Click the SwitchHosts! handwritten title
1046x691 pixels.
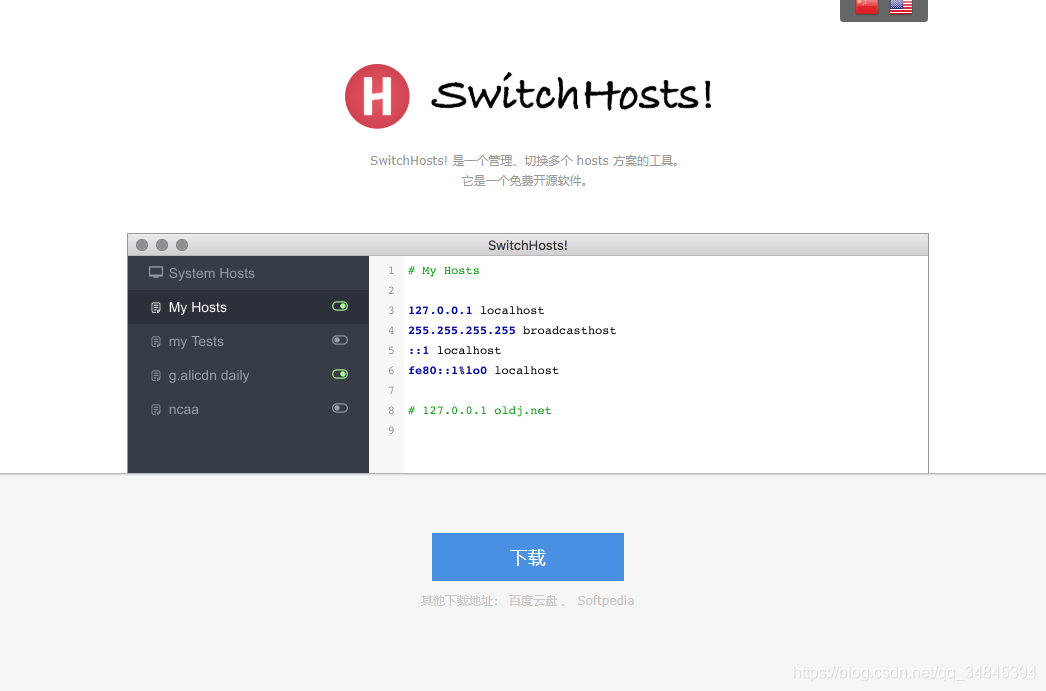pyautogui.click(x=572, y=93)
